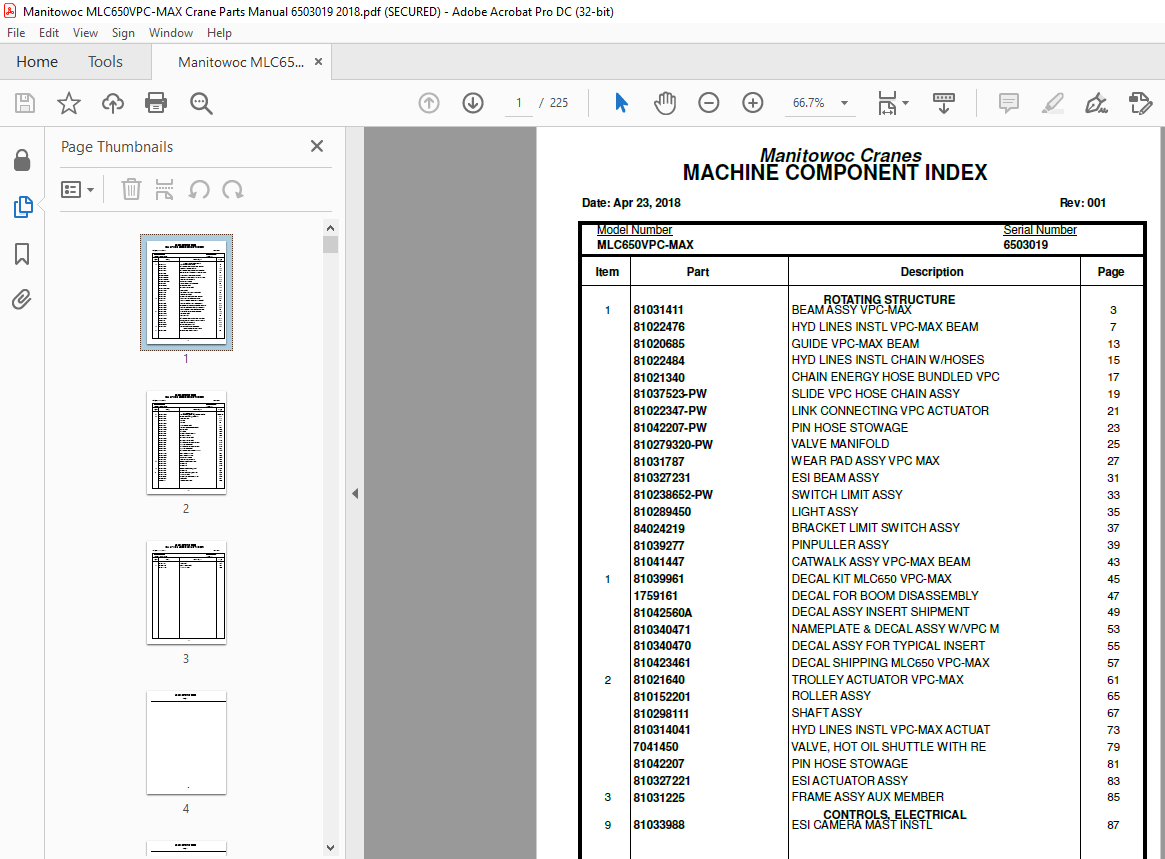Click the scrolling mode toolbar icon
1165x859 pixels.
point(944,103)
